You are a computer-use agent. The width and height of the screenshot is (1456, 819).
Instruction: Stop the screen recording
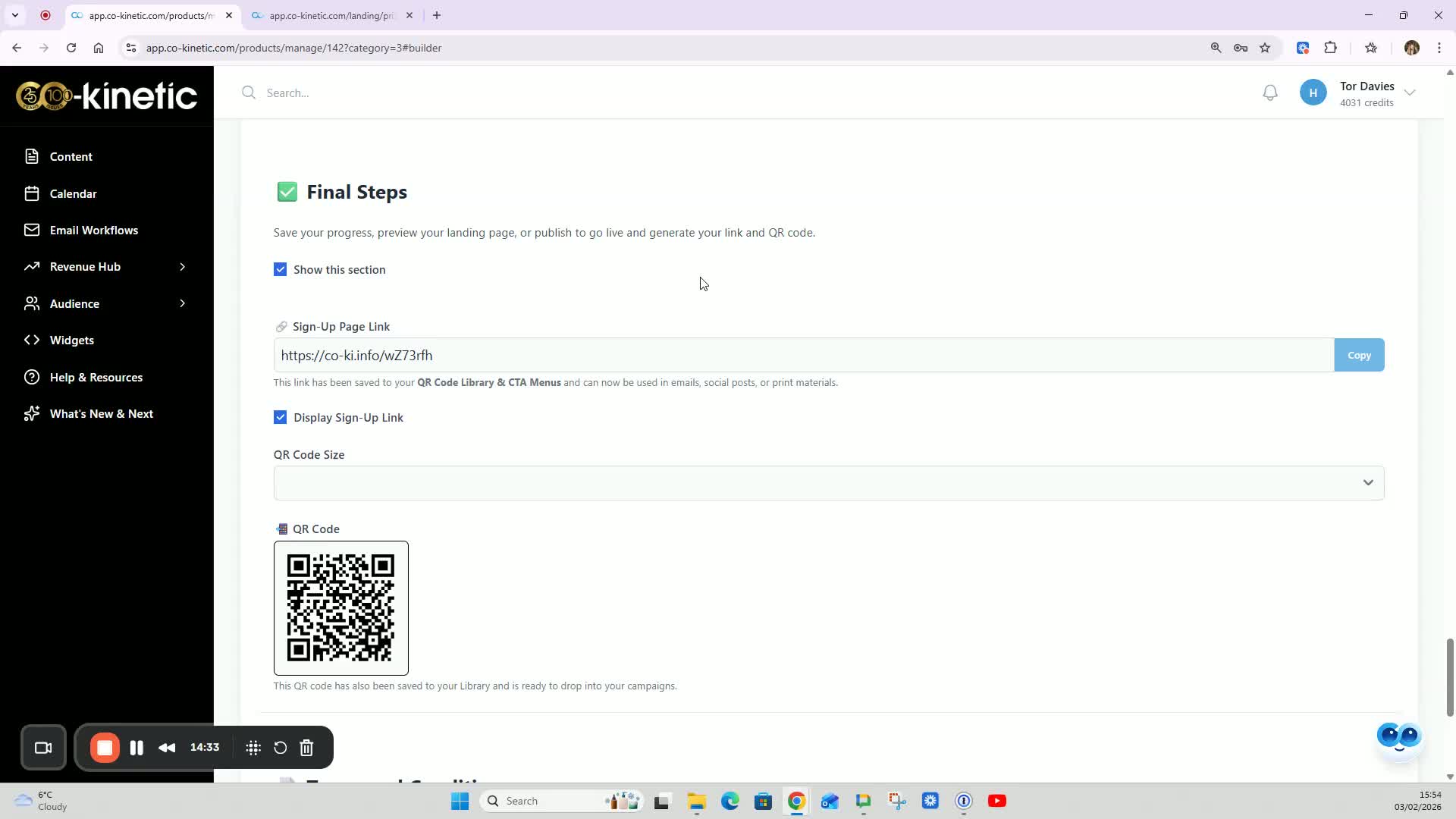(105, 748)
